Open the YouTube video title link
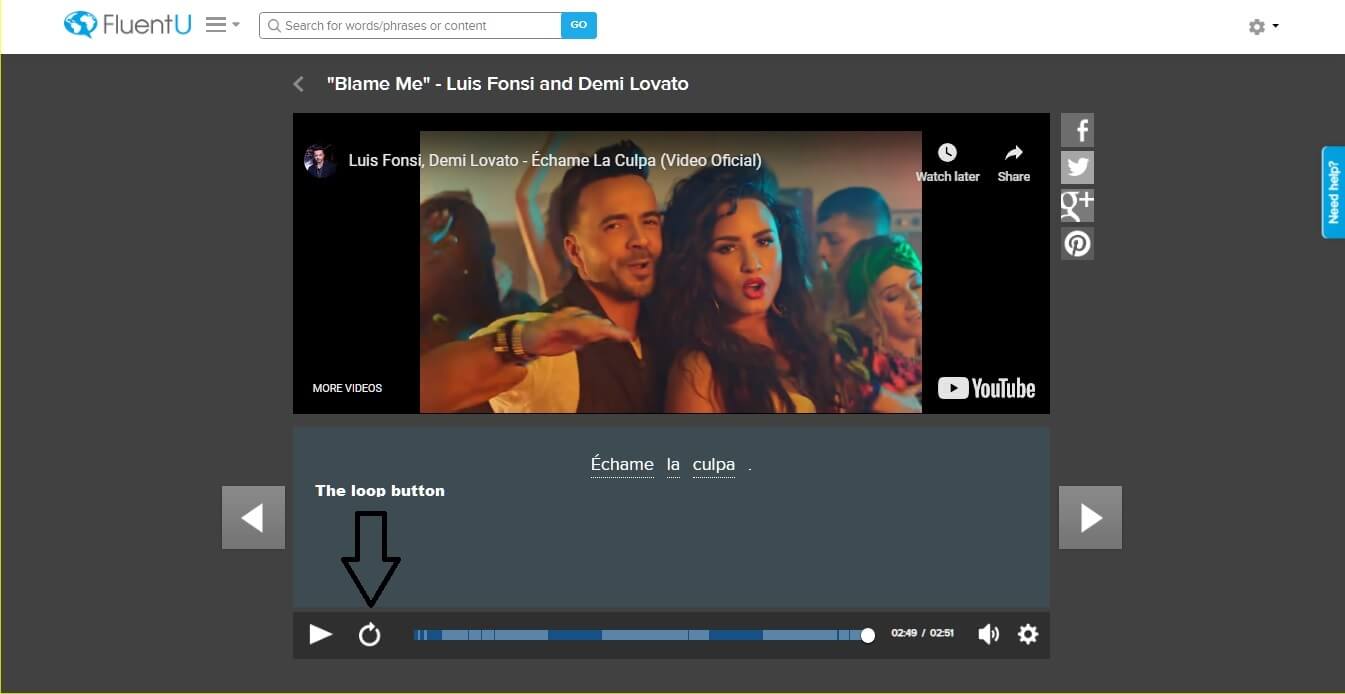 (x=555, y=160)
